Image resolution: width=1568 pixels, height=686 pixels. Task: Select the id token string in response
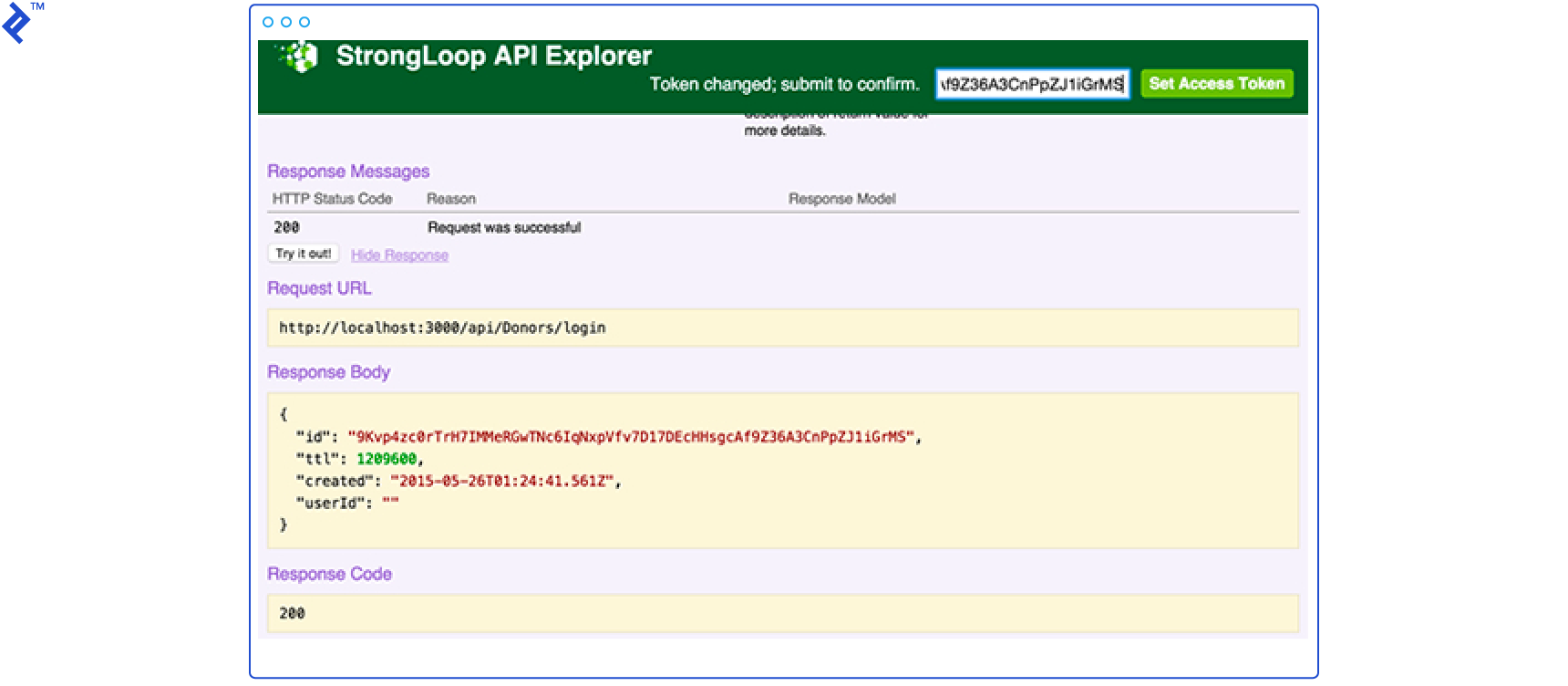click(630, 437)
